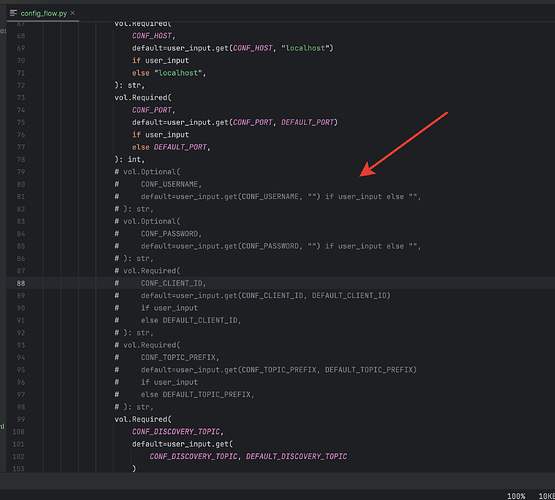
Task: Click CONF_DISCOVERY_TOPIC on line 100
Action: point(176,432)
